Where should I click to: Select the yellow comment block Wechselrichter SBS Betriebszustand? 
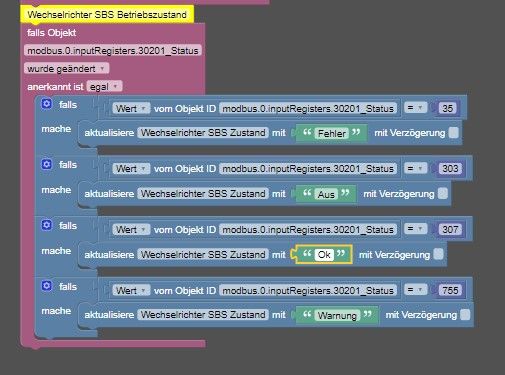coord(107,15)
